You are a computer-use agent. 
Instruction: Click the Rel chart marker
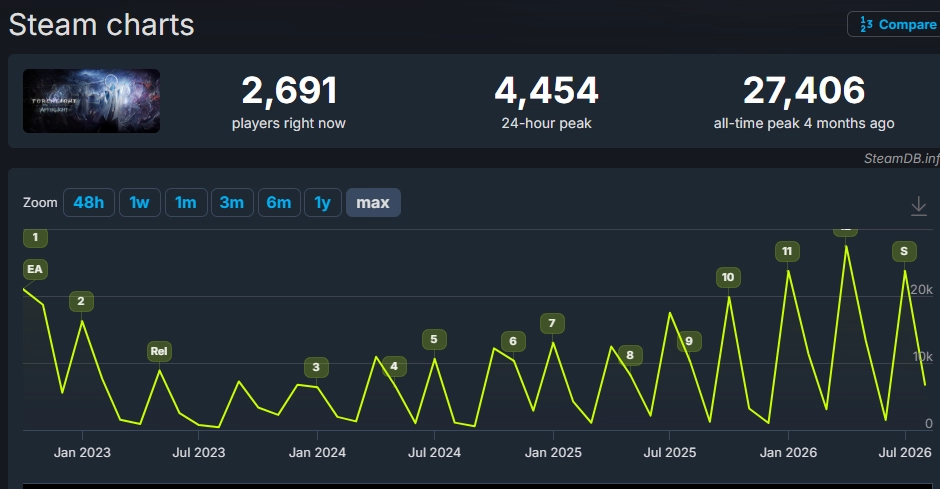click(x=159, y=351)
